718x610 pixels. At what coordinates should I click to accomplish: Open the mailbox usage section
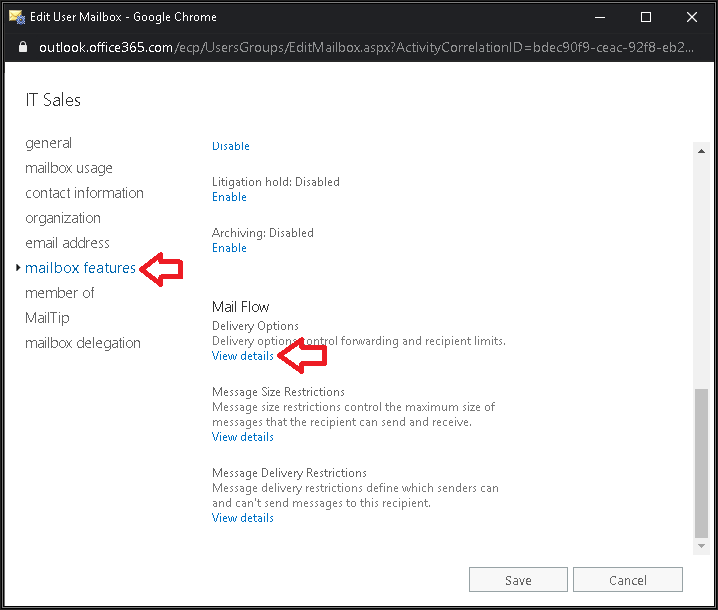pyautogui.click(x=69, y=168)
